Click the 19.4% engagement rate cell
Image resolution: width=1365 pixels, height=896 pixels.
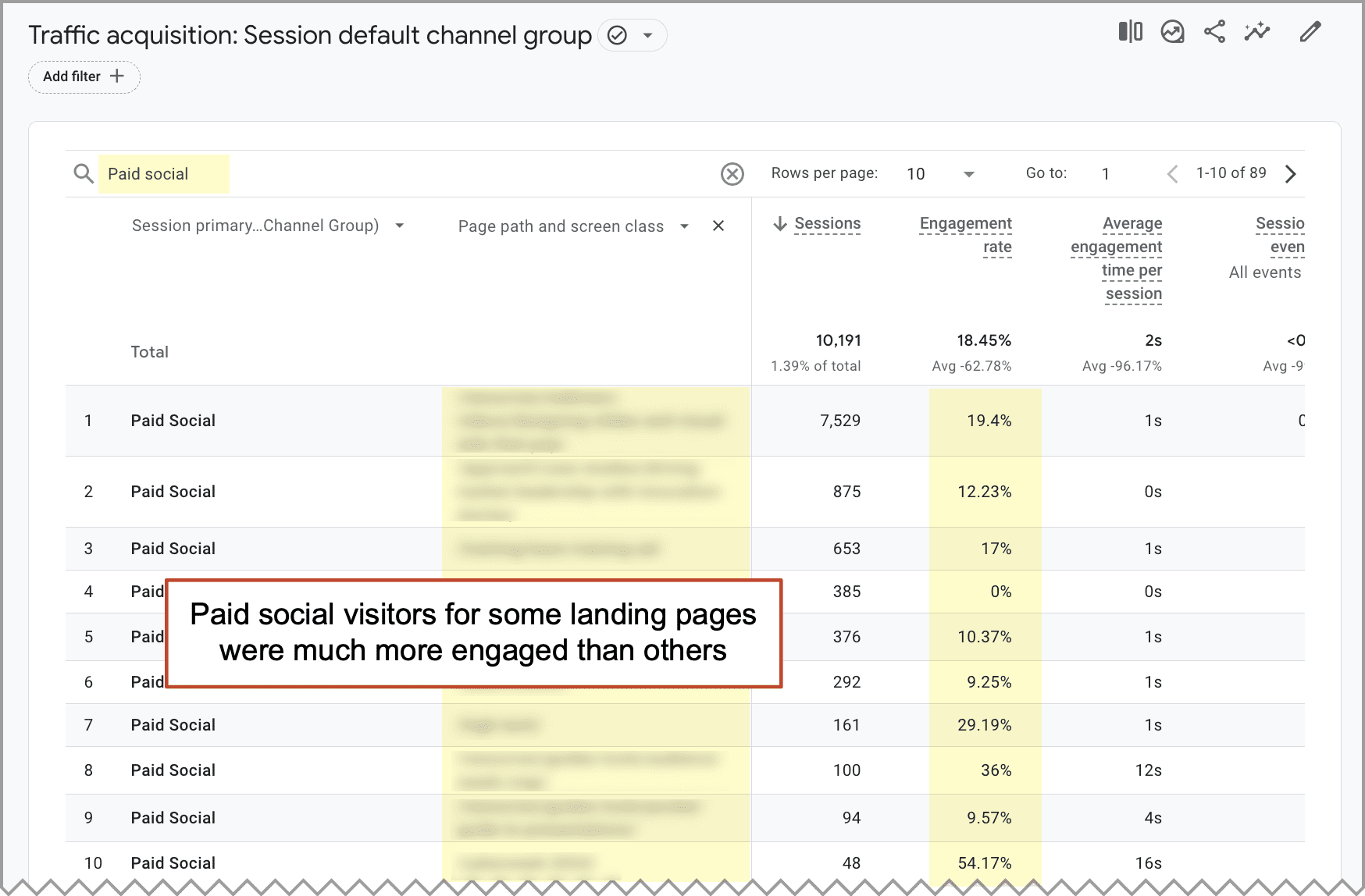tap(989, 421)
